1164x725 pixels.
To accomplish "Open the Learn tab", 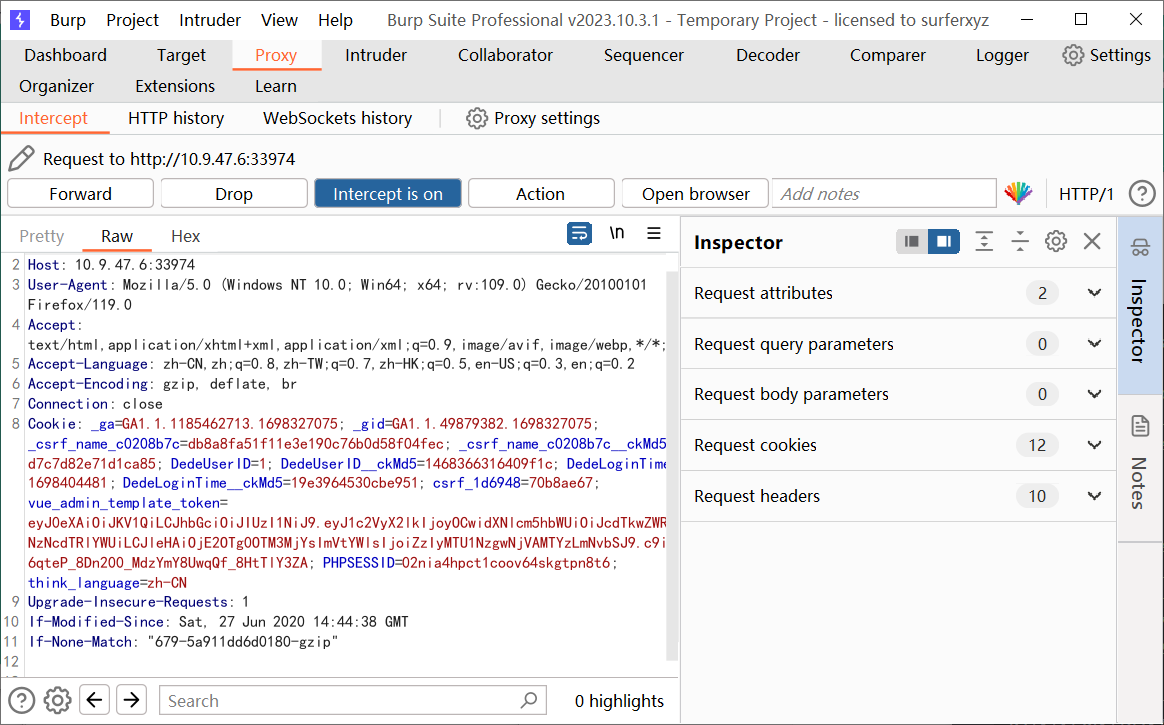I will click(x=275, y=86).
